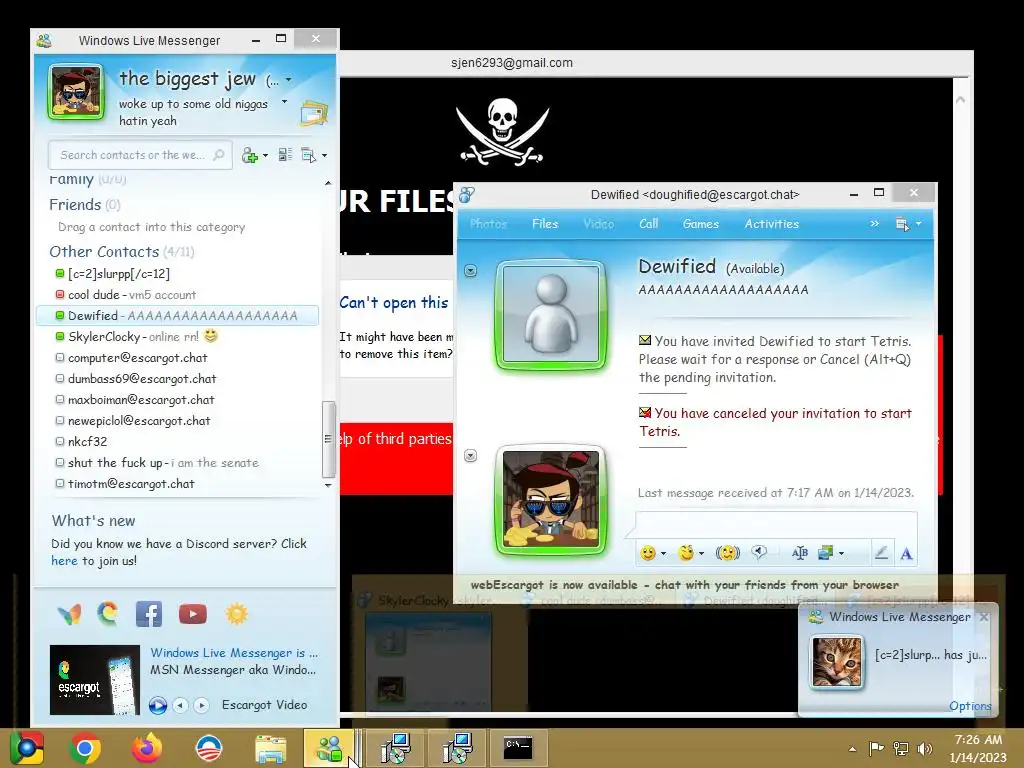The height and width of the screenshot is (768, 1024).
Task: Switch to handwriting mode icon
Action: click(x=881, y=553)
